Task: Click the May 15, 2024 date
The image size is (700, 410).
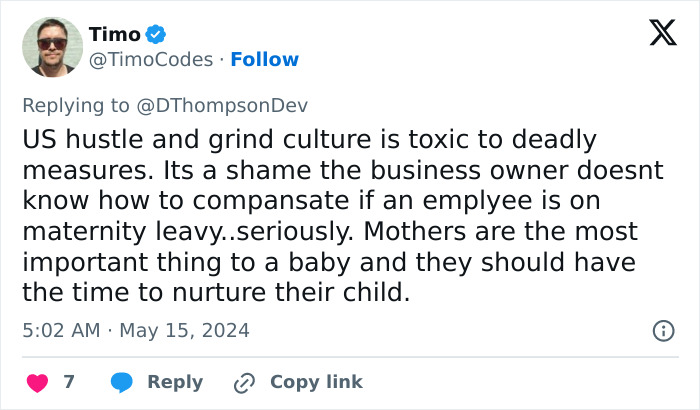Action: [185, 329]
